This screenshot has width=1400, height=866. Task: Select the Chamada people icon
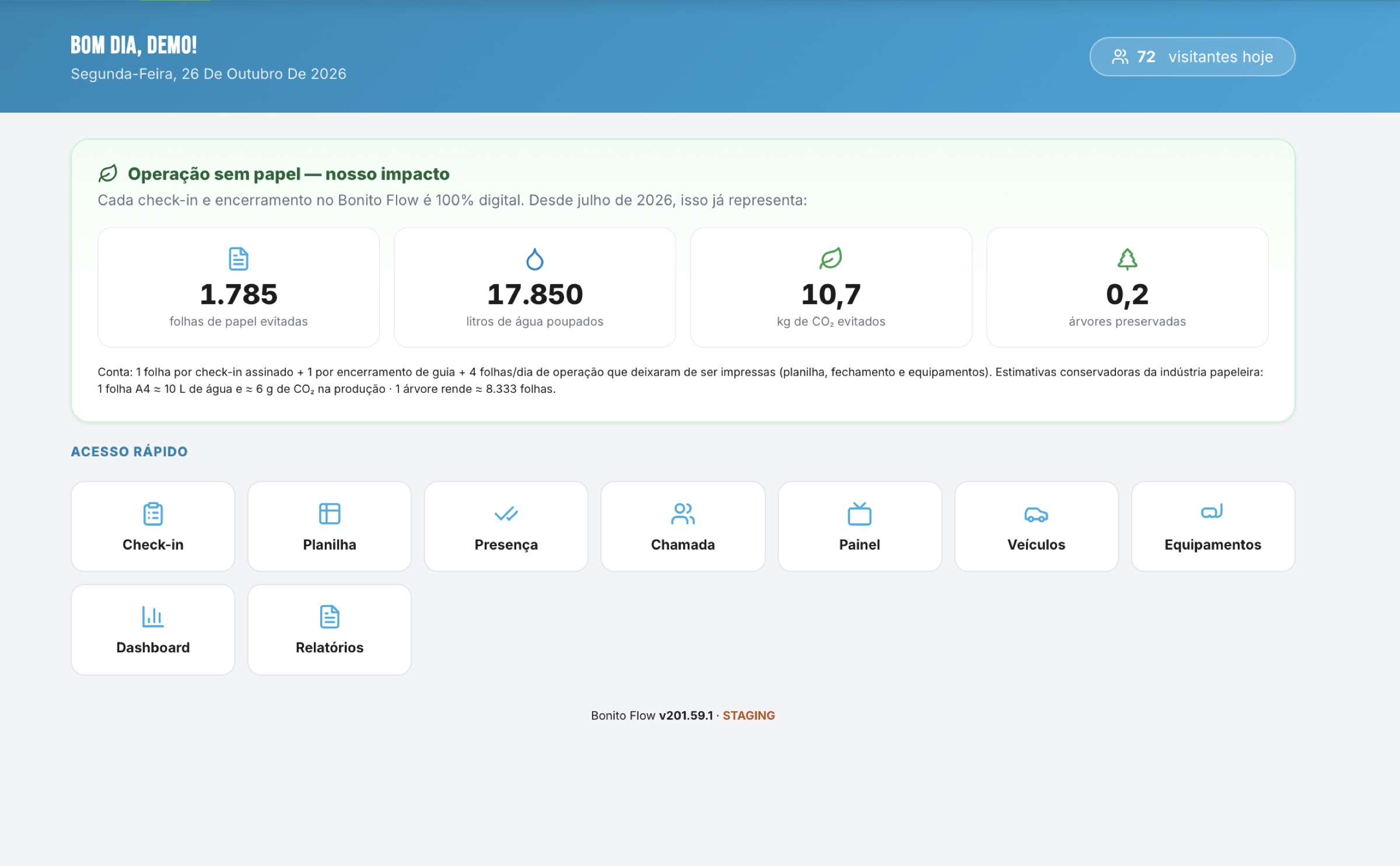[x=683, y=514]
